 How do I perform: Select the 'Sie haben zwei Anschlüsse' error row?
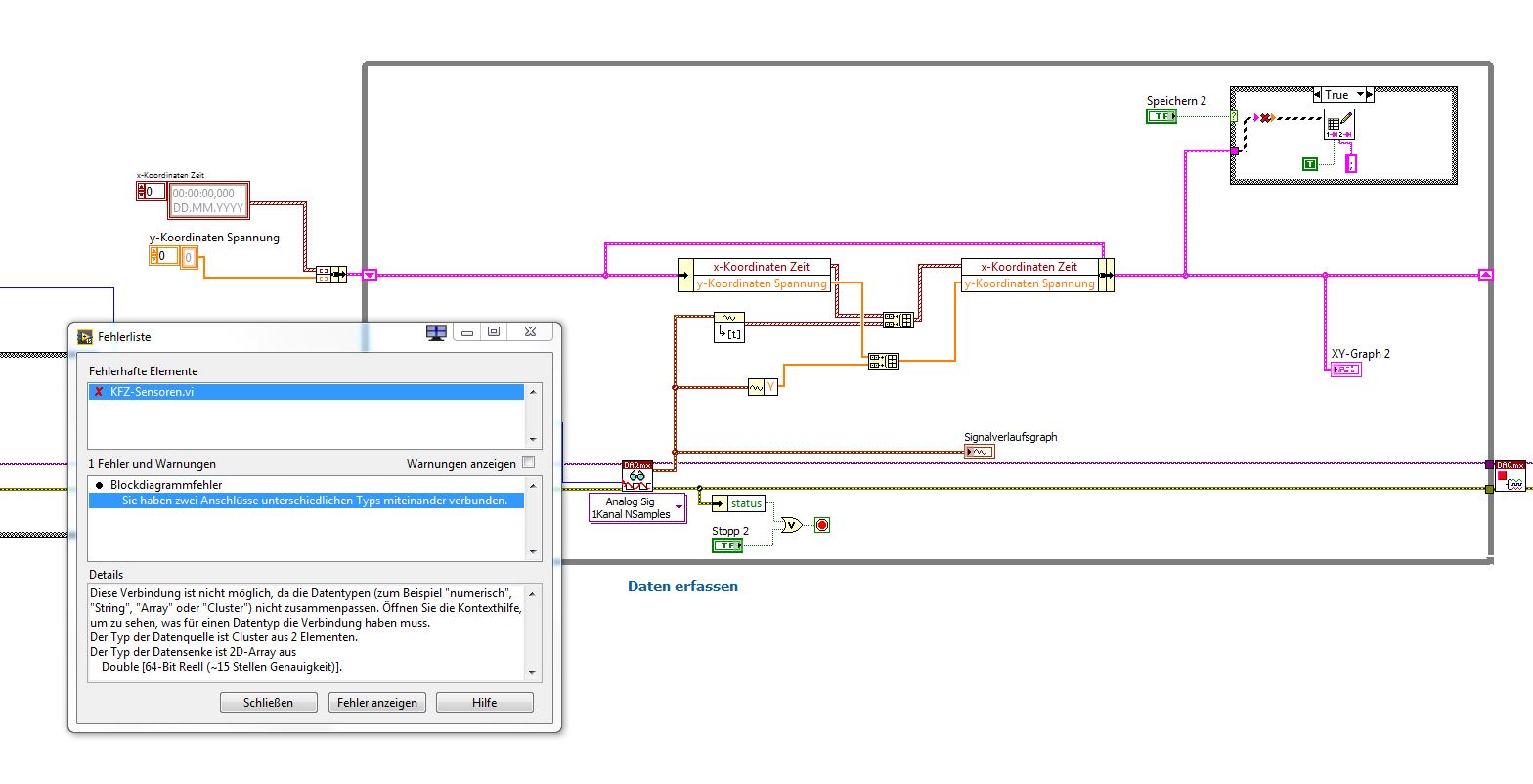point(306,501)
